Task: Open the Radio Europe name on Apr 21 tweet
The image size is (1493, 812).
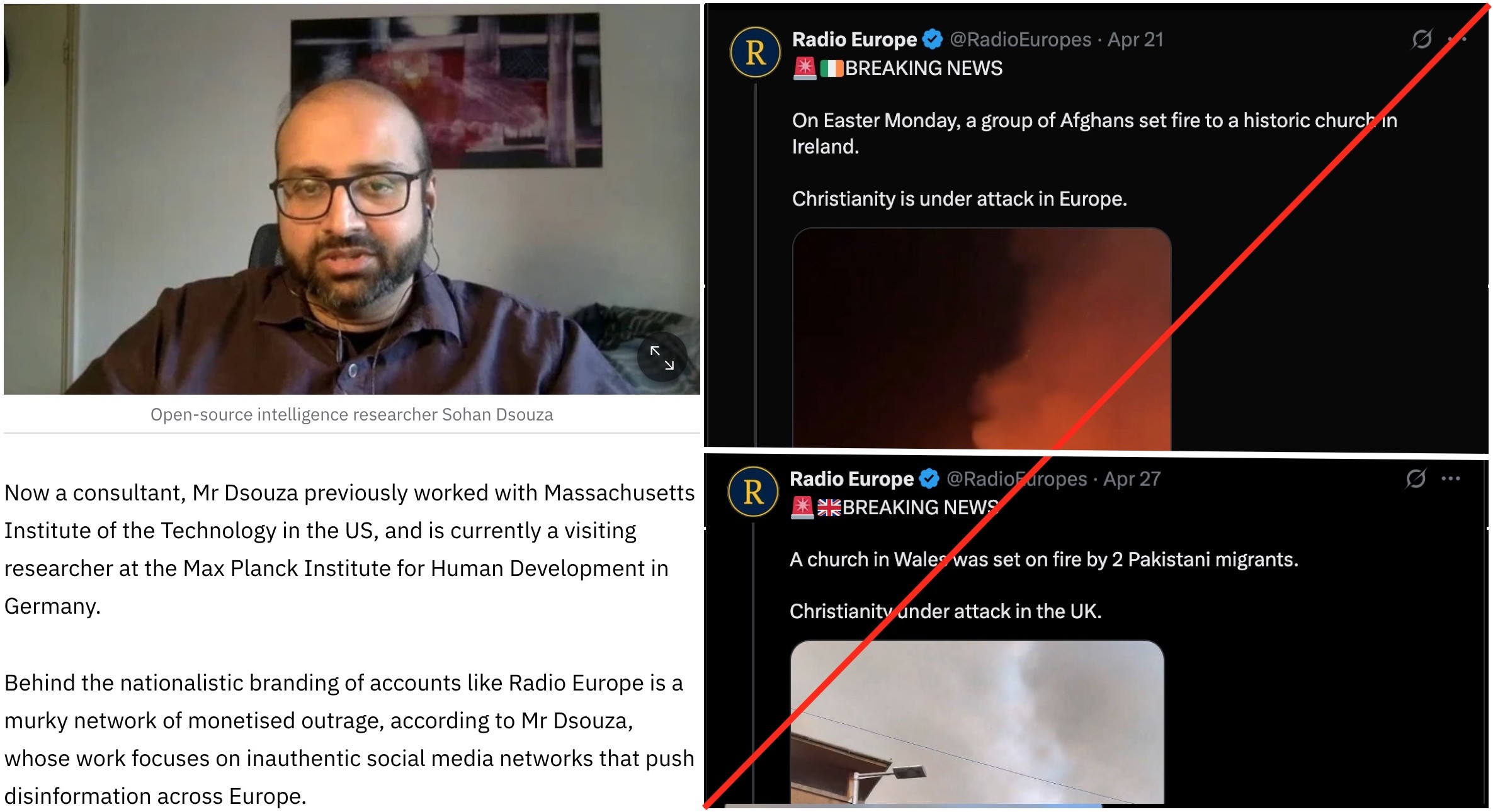Action: (x=854, y=40)
